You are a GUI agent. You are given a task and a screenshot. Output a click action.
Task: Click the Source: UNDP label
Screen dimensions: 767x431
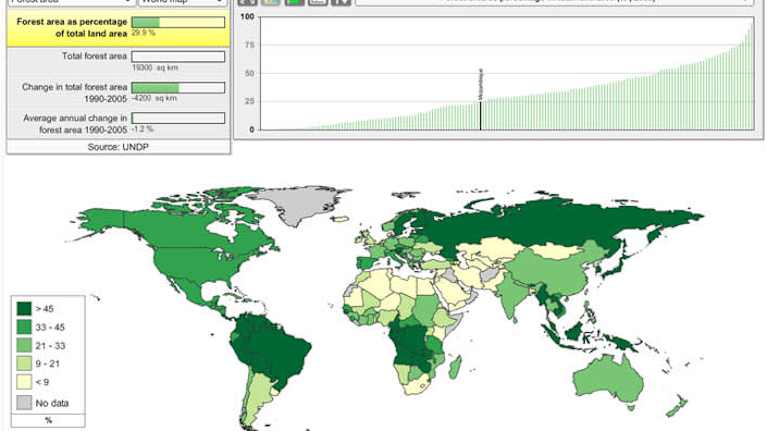(119, 147)
